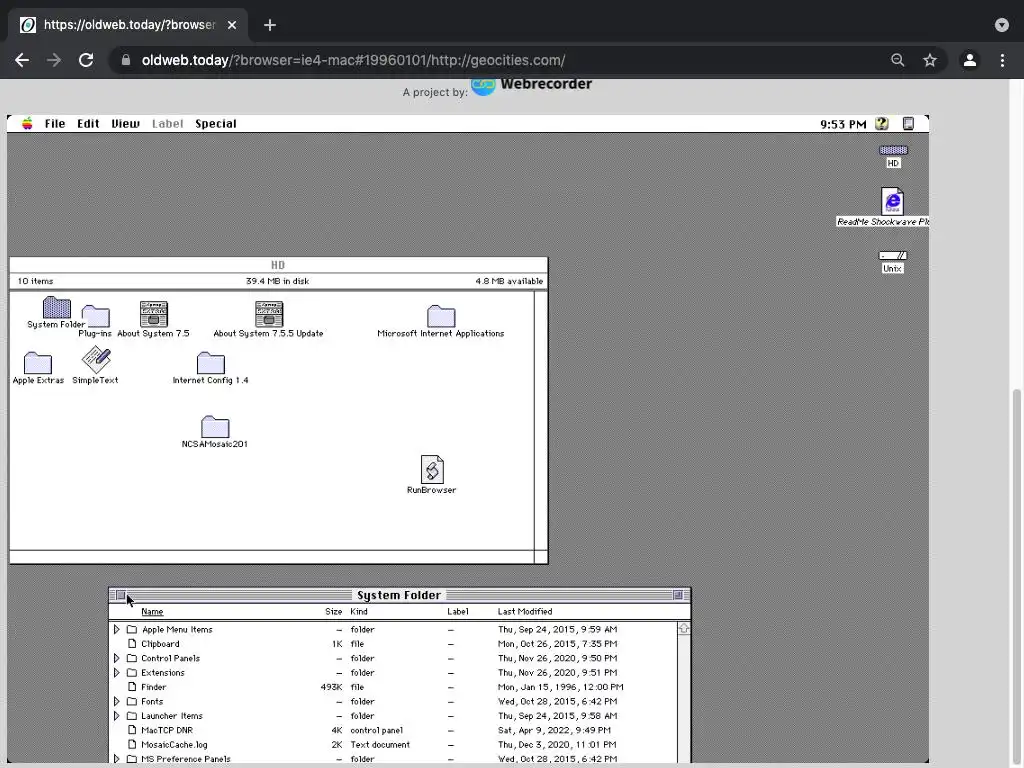
Task: Click the Webrecorder project link
Action: [x=532, y=85]
